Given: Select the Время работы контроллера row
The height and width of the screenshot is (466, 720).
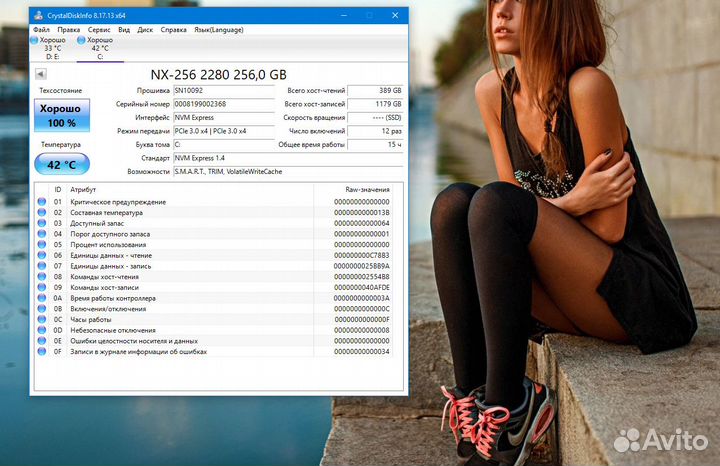Looking at the screenshot, I should tap(214, 298).
